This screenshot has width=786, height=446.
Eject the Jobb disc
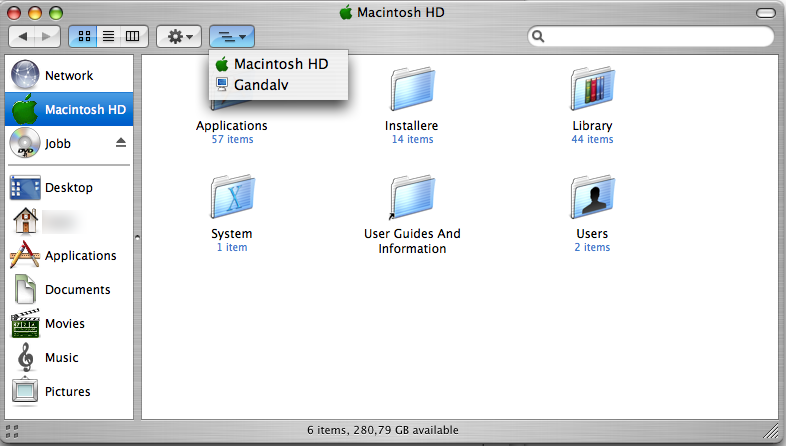[121, 143]
